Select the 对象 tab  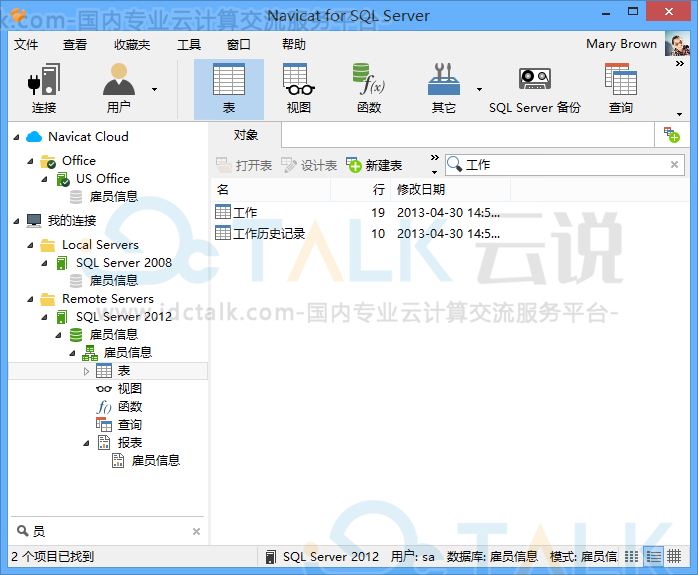tap(246, 135)
